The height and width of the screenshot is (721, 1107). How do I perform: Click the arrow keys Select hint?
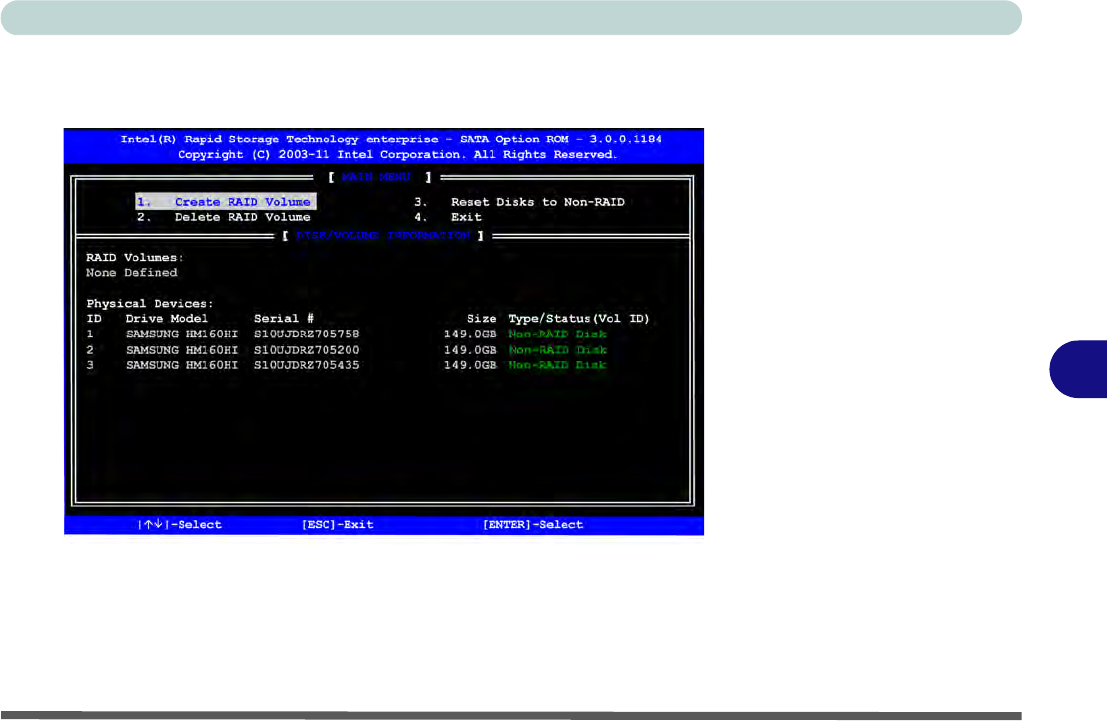180,525
